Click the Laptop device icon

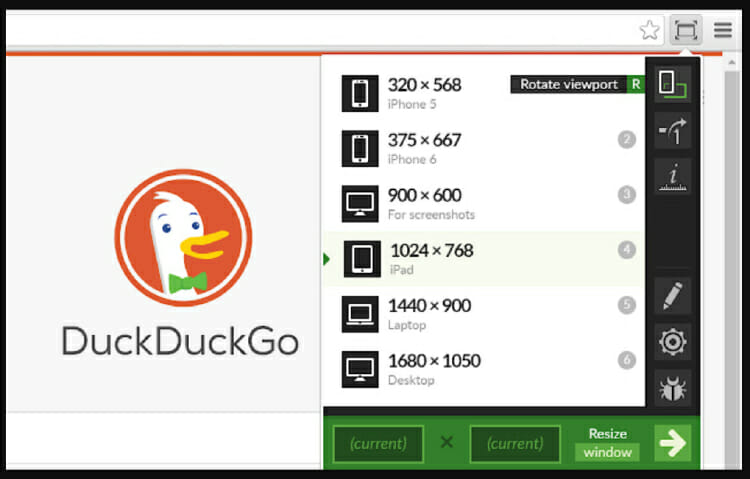[x=360, y=314]
